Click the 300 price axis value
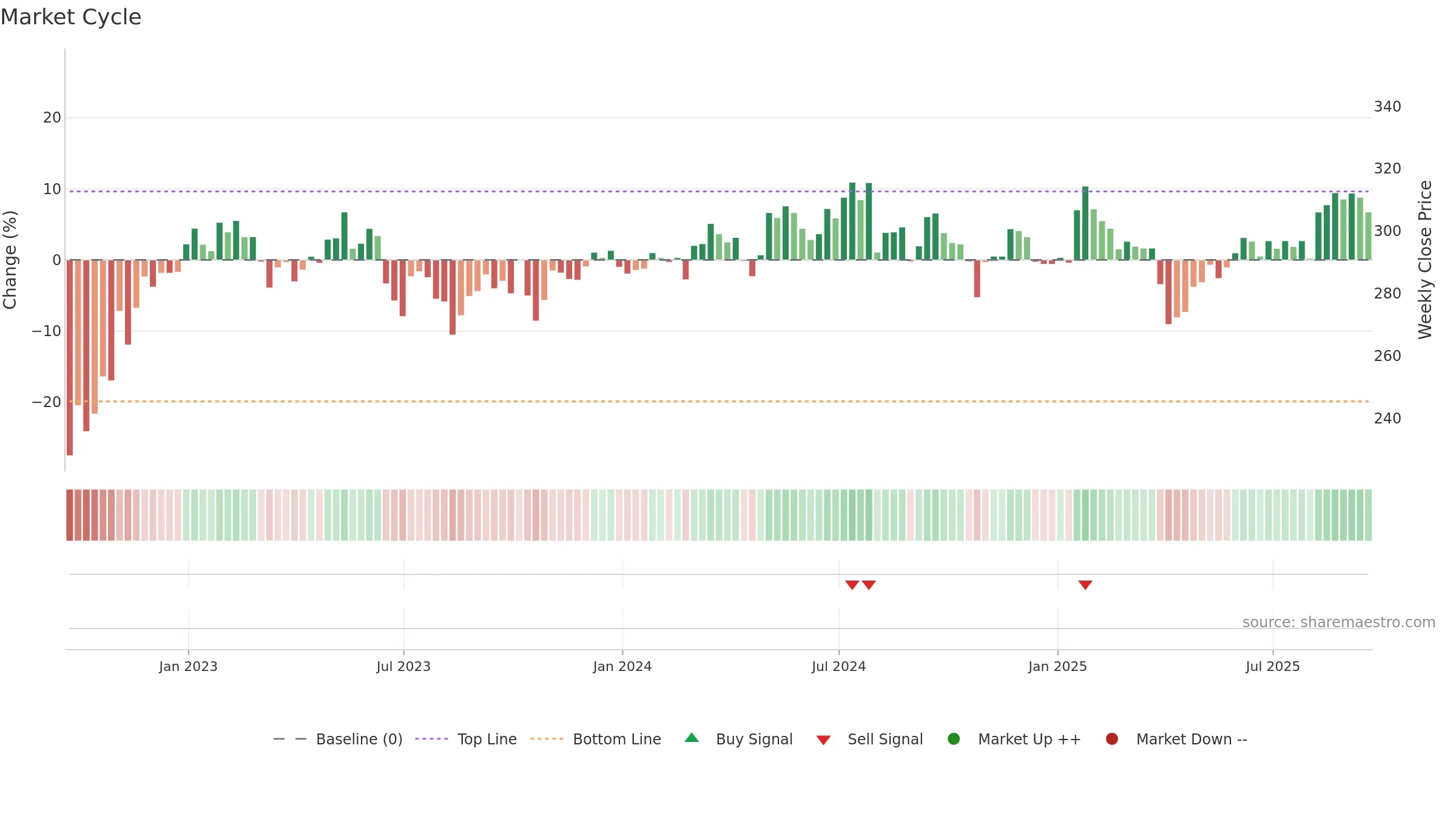Viewport: 1456px width, 819px height. [x=1387, y=231]
